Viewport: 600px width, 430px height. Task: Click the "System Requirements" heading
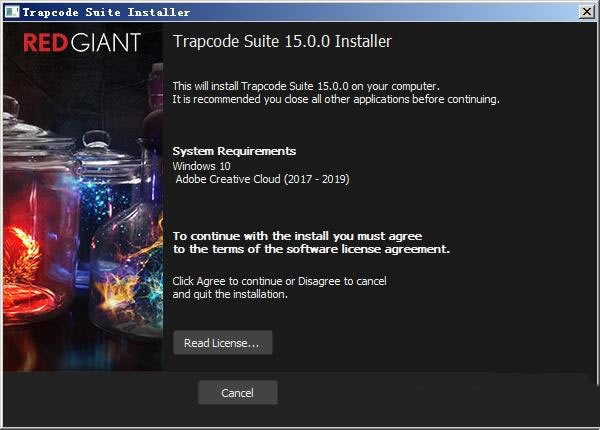click(234, 151)
